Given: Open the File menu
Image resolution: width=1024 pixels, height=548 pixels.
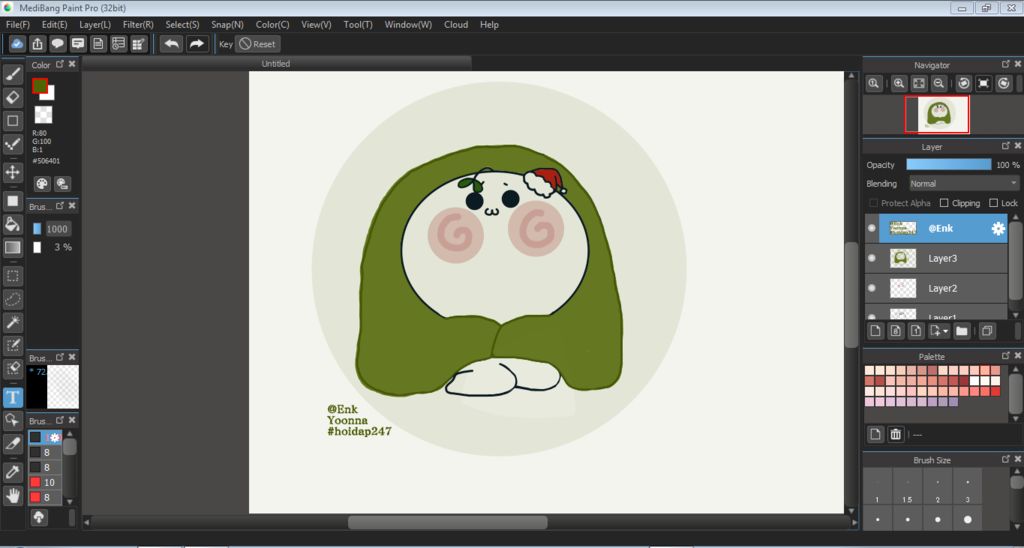Looking at the screenshot, I should click(18, 25).
